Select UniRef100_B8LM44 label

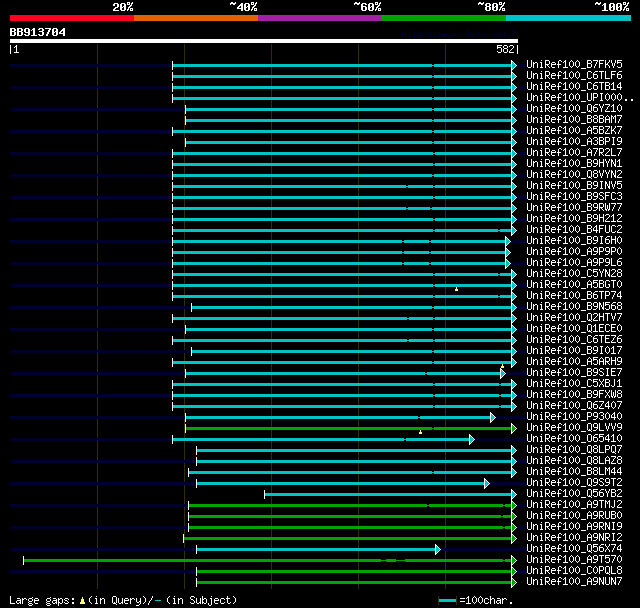pyautogui.click(x=574, y=472)
